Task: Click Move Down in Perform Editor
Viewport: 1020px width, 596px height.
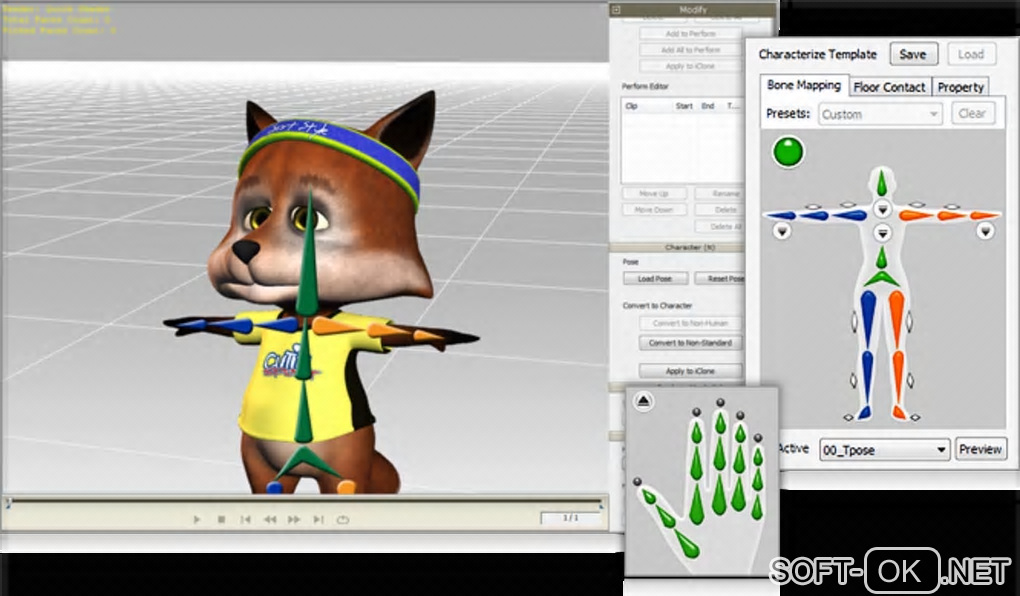Action: click(654, 210)
